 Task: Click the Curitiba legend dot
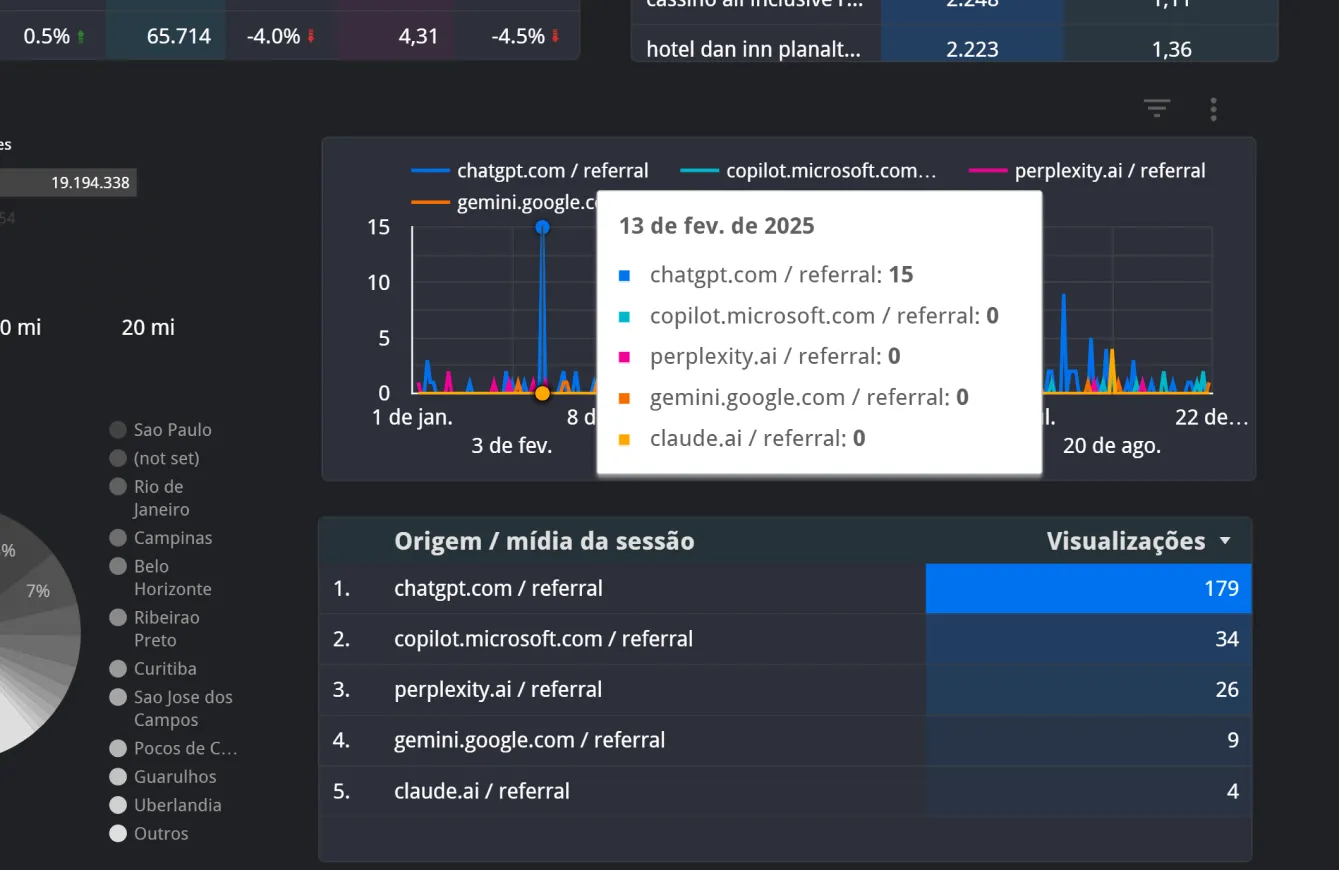pyautogui.click(x=118, y=669)
